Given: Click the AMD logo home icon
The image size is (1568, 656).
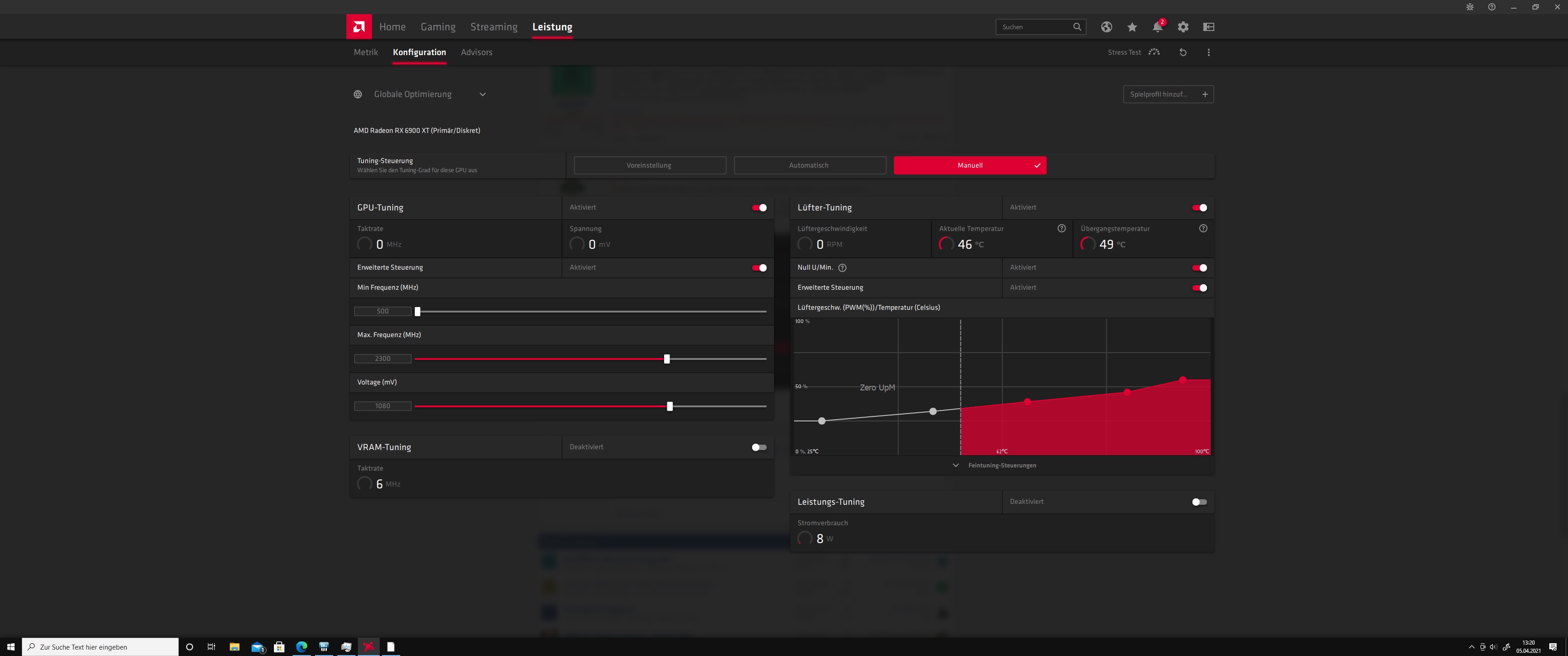Looking at the screenshot, I should pos(359,27).
